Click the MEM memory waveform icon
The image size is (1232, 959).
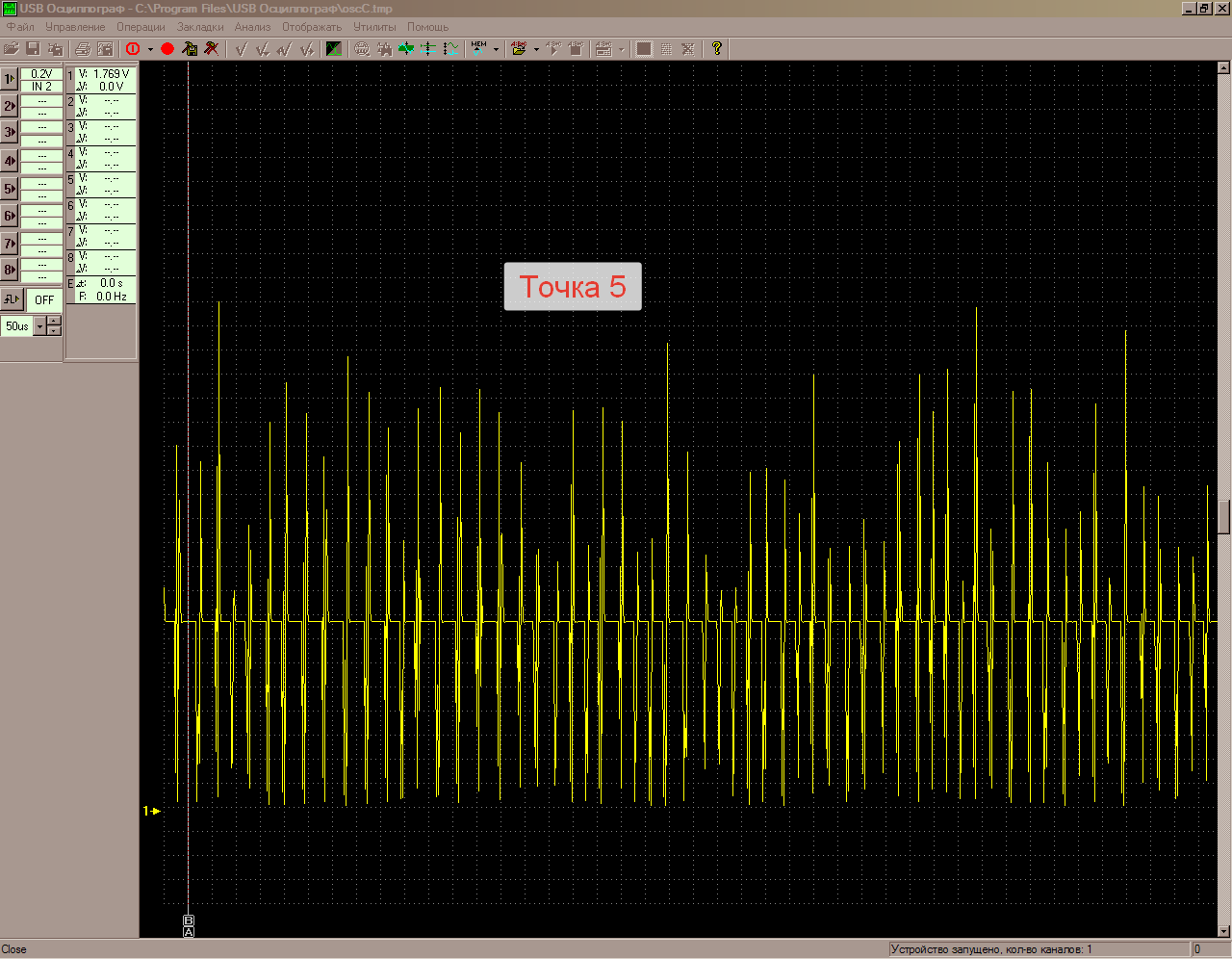[x=479, y=48]
